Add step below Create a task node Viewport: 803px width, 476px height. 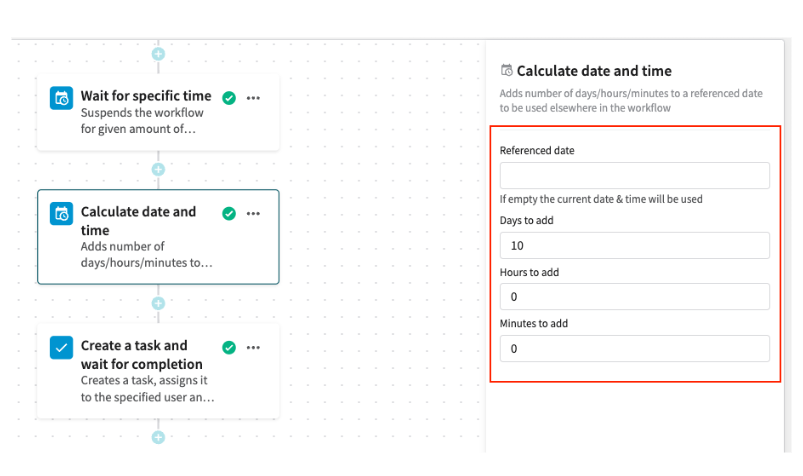pyautogui.click(x=157, y=437)
